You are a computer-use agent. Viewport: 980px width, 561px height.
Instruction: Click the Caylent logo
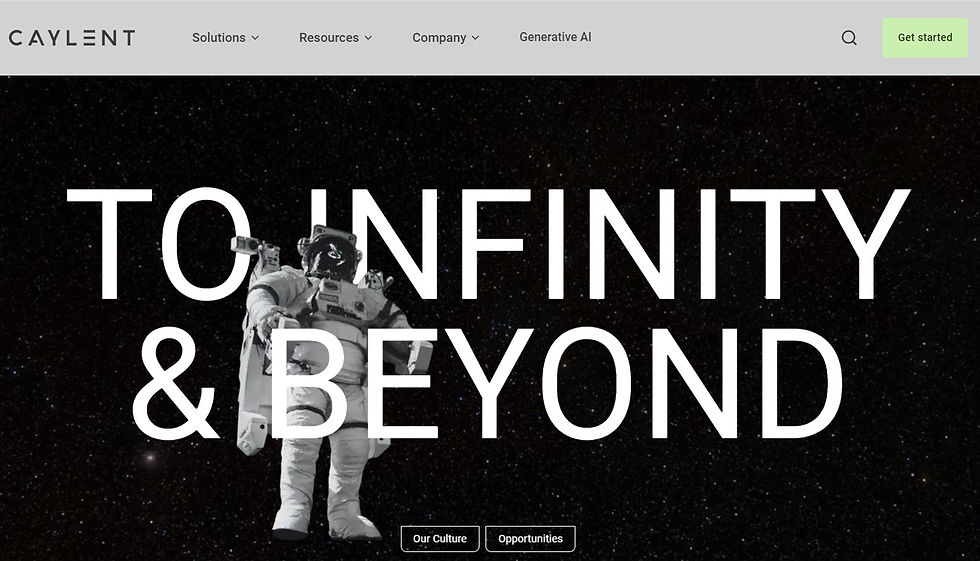pyautogui.click(x=72, y=38)
